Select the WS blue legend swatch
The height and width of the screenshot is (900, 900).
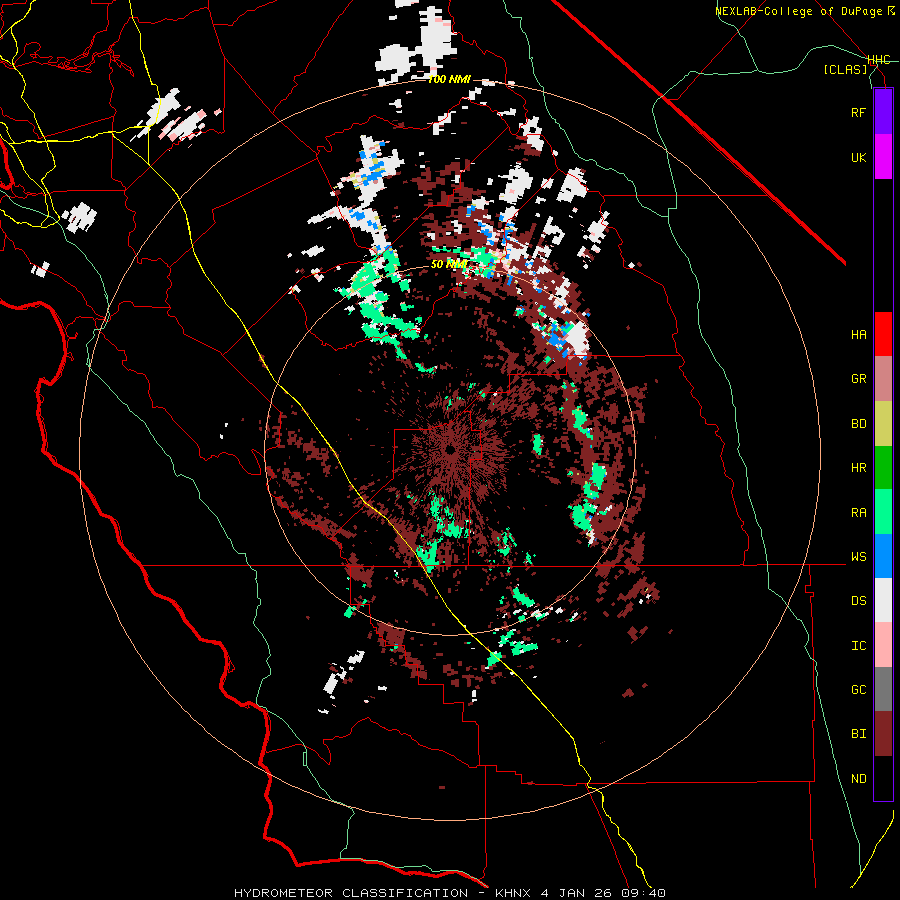click(883, 556)
